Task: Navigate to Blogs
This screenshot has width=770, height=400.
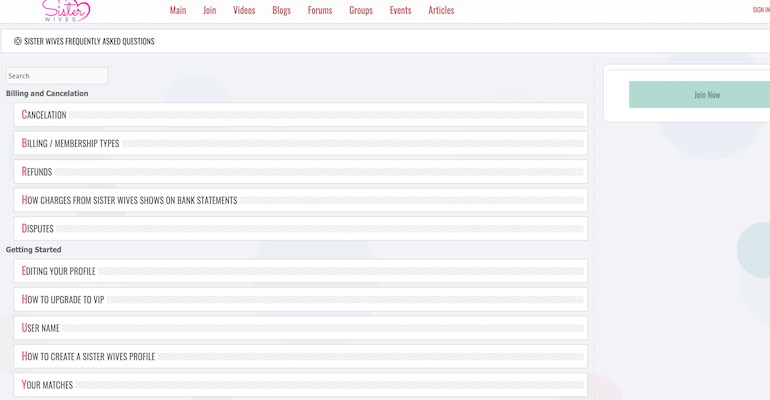Action: click(281, 11)
